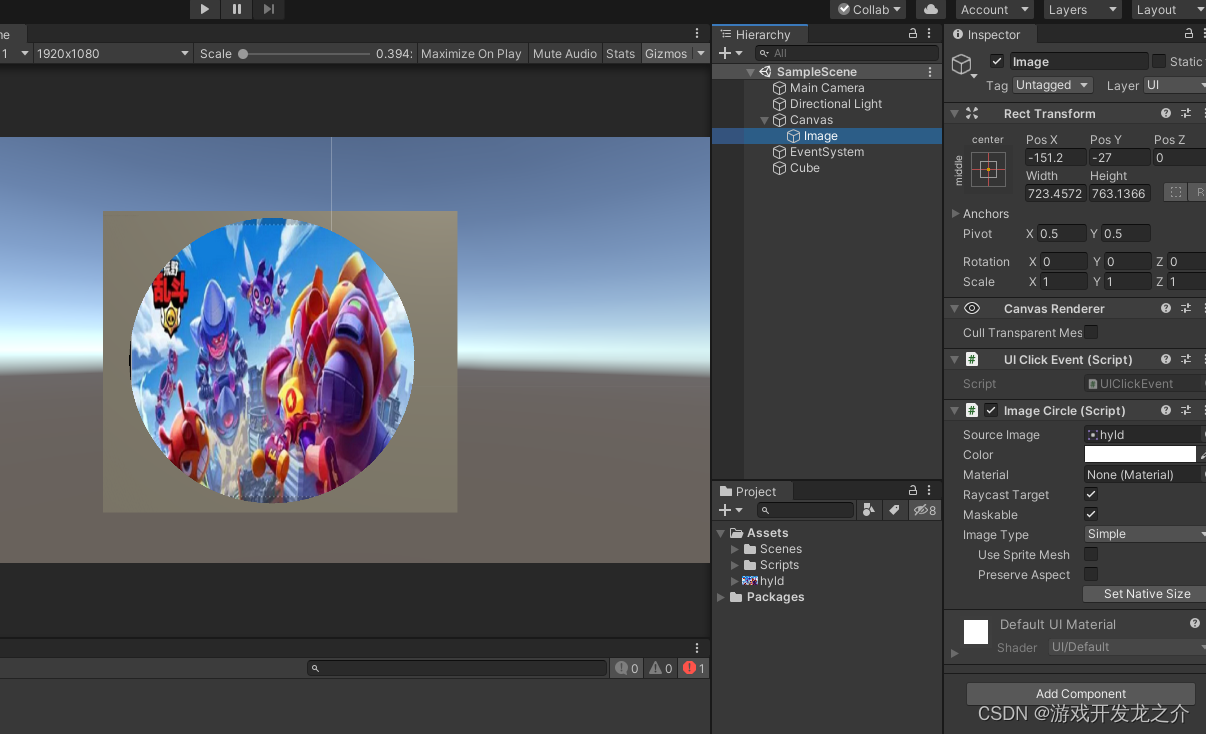Open the cloud services icon
The width and height of the screenshot is (1206, 734).
click(931, 9)
